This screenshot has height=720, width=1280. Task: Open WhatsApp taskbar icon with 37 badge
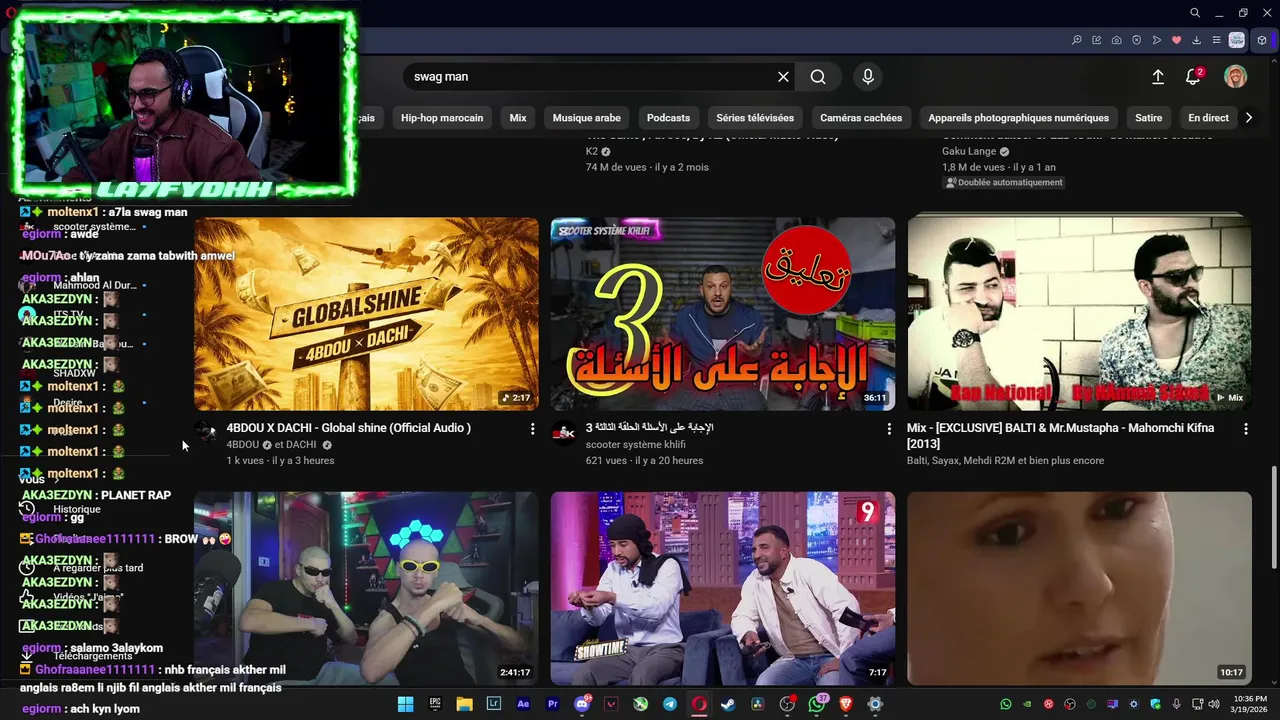coord(817,704)
